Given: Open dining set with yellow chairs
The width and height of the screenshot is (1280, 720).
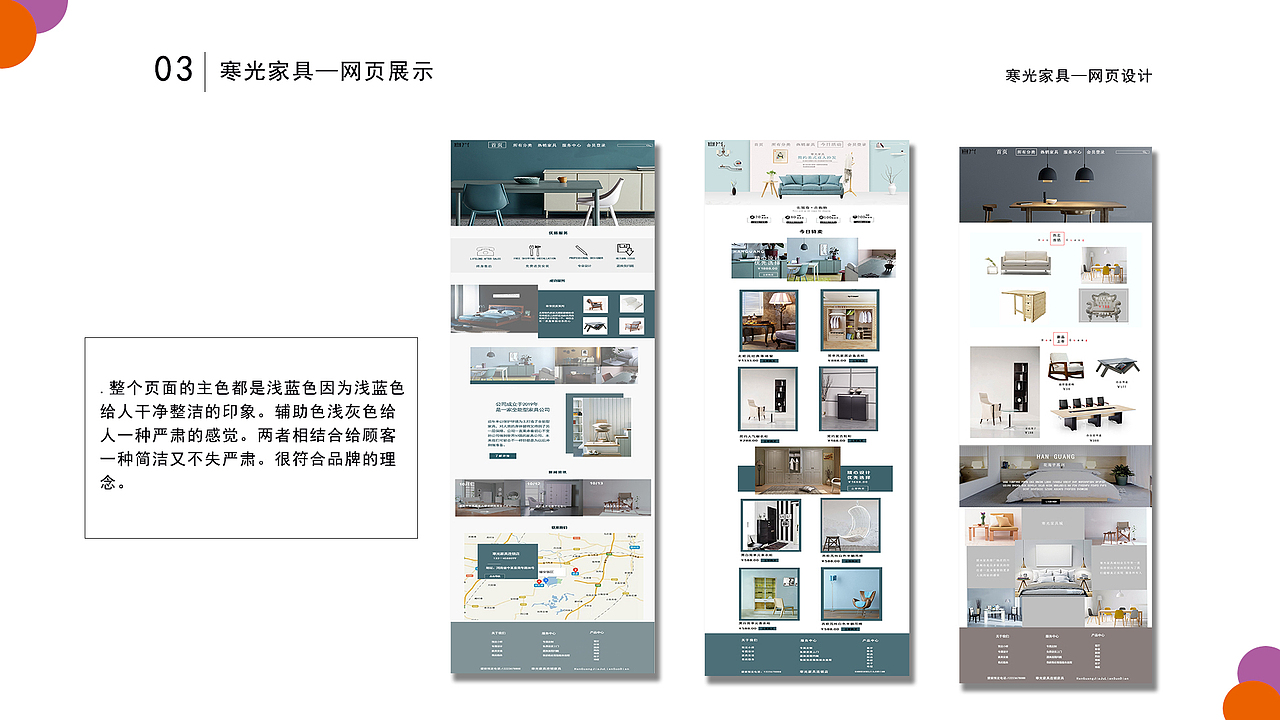Looking at the screenshot, I should 1104,266.
